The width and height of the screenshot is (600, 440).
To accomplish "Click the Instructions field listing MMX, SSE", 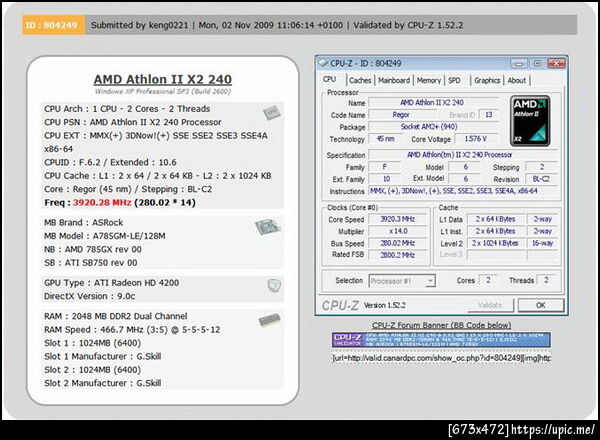I will pyautogui.click(x=462, y=191).
